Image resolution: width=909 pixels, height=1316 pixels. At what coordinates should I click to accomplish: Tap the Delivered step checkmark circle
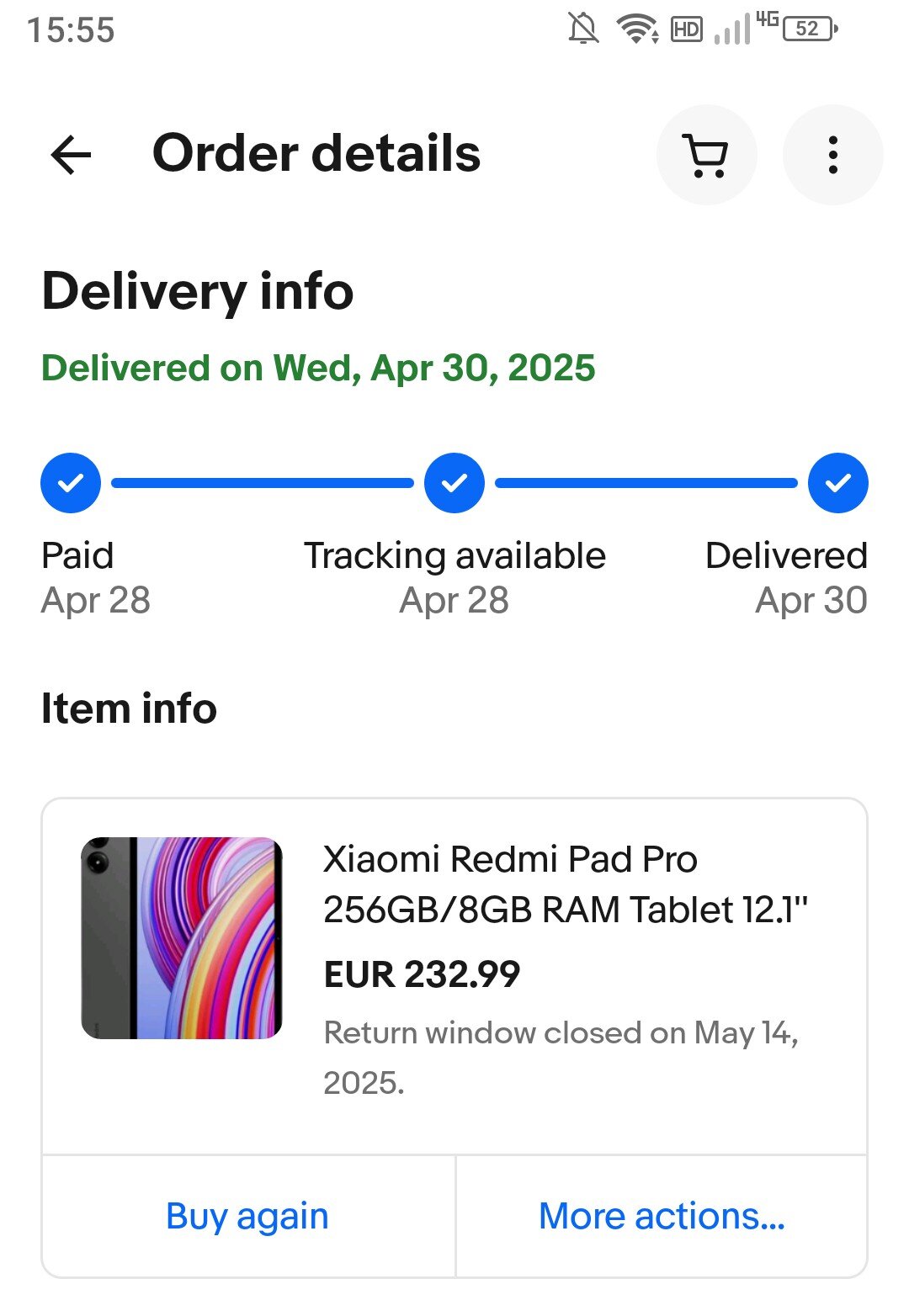click(x=837, y=483)
